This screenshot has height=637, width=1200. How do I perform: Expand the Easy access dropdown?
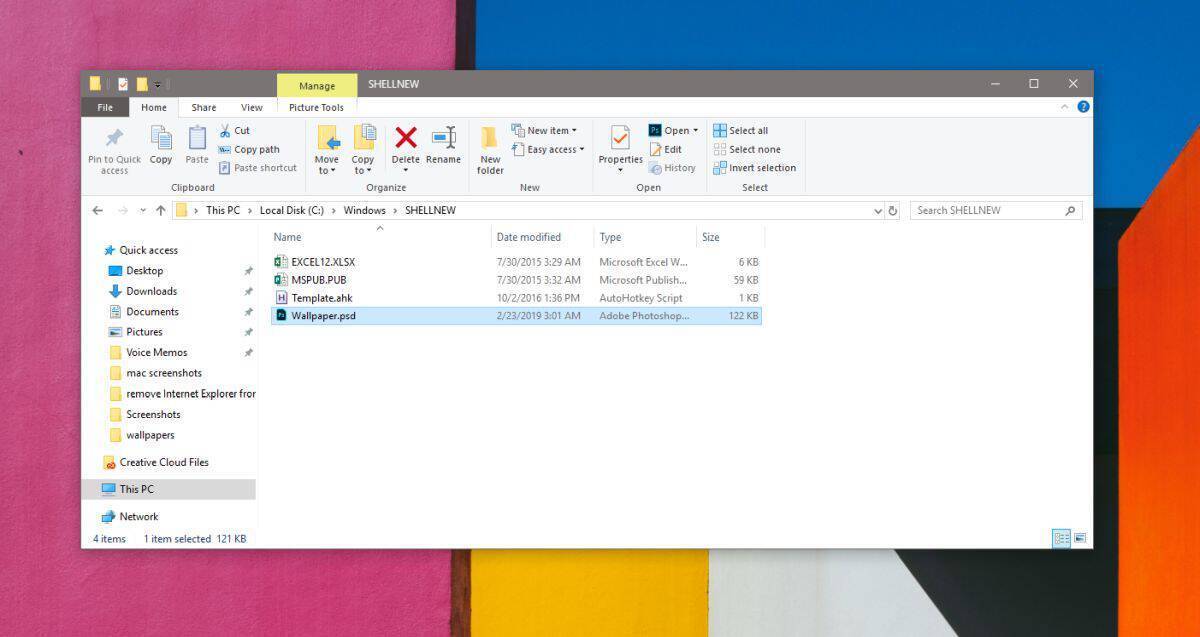(548, 149)
